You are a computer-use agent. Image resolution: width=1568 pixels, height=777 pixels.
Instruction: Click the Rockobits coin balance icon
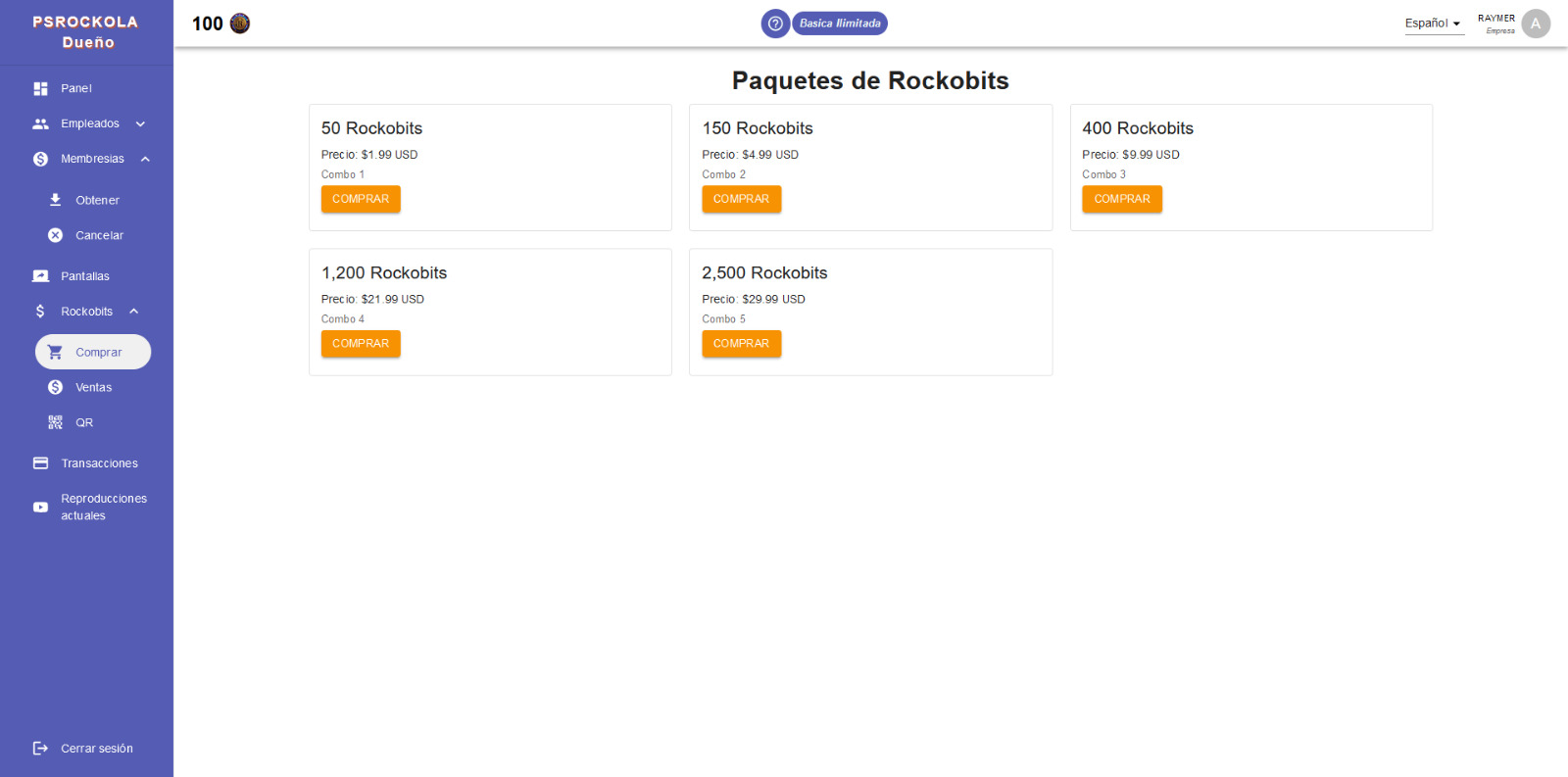240,24
